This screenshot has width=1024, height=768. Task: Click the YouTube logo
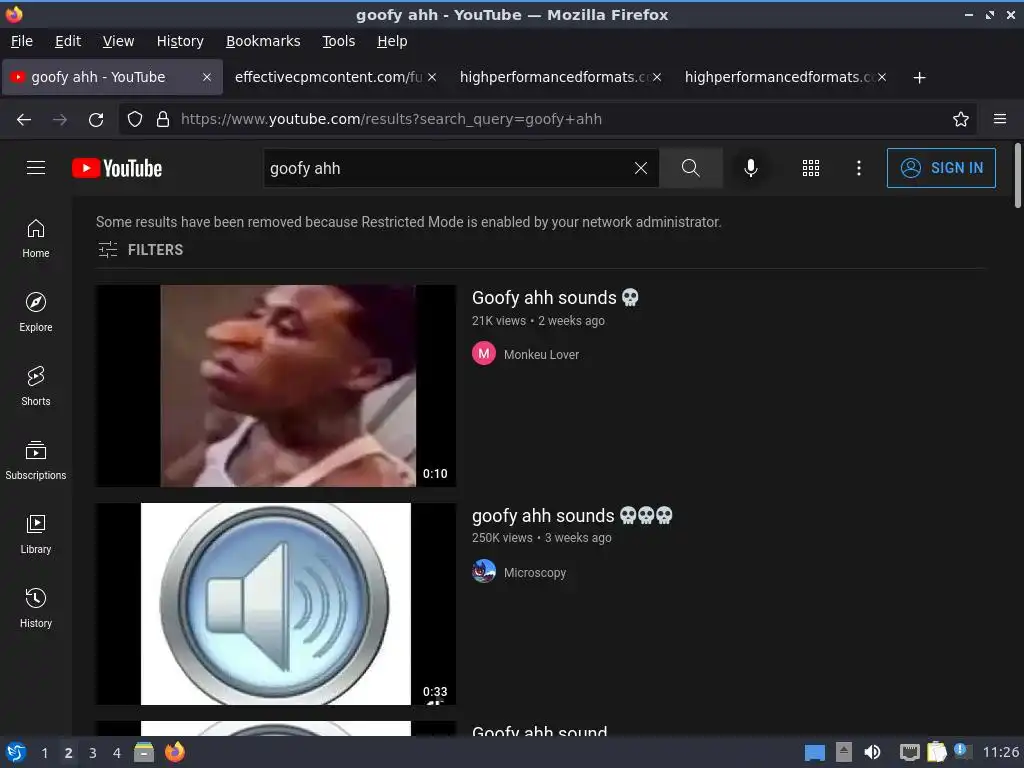117,168
